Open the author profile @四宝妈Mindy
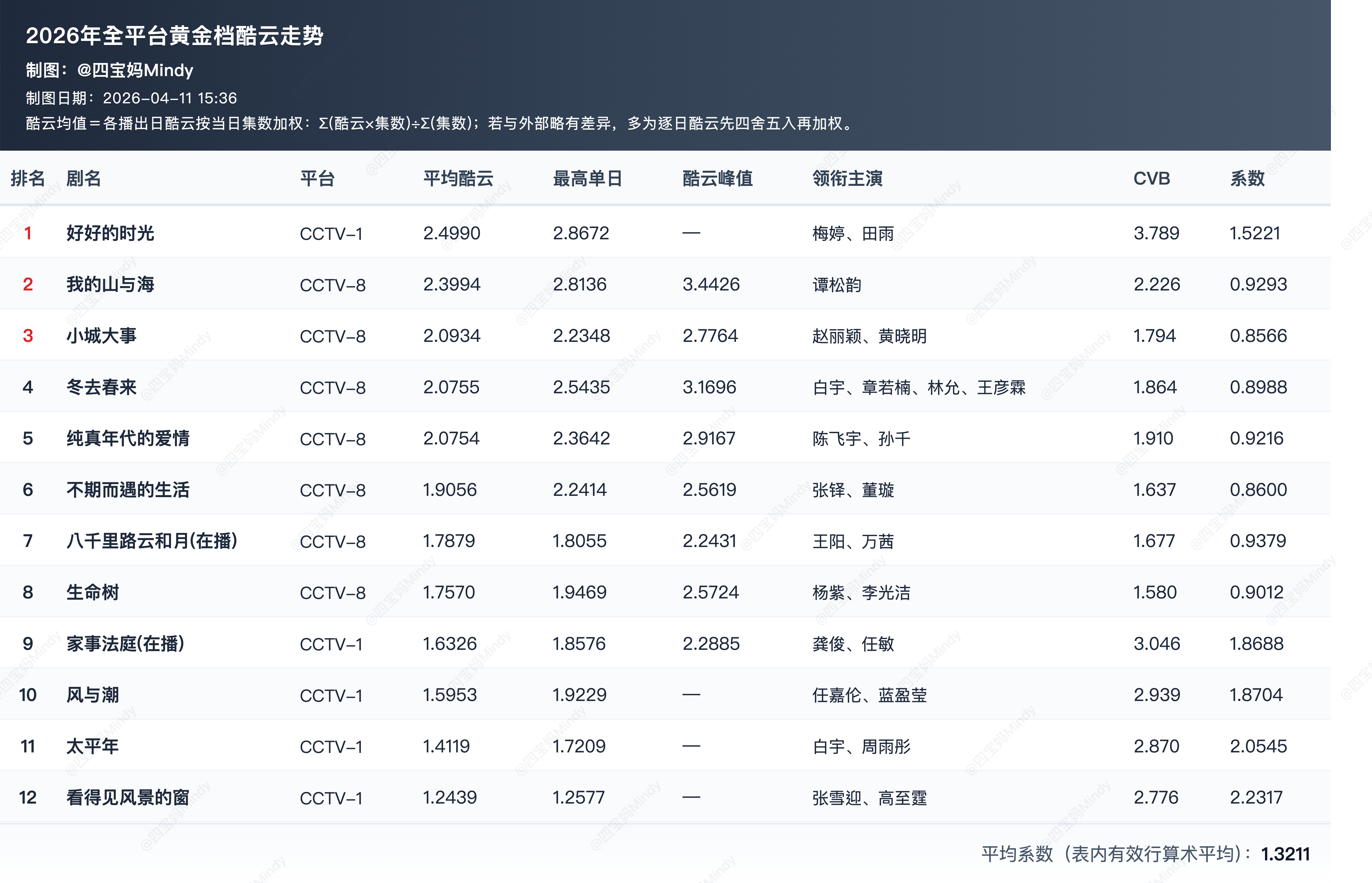This screenshot has height=883, width=1372. click(x=136, y=70)
